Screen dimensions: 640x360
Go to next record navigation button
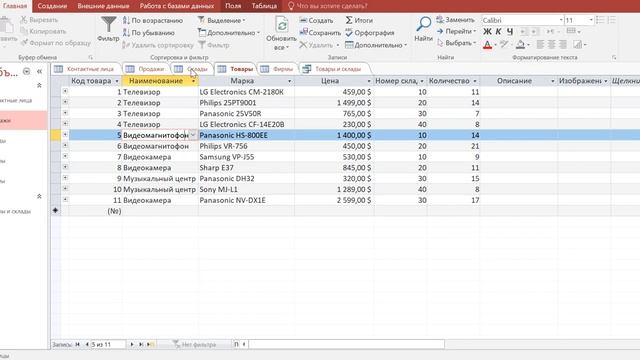[132, 344]
